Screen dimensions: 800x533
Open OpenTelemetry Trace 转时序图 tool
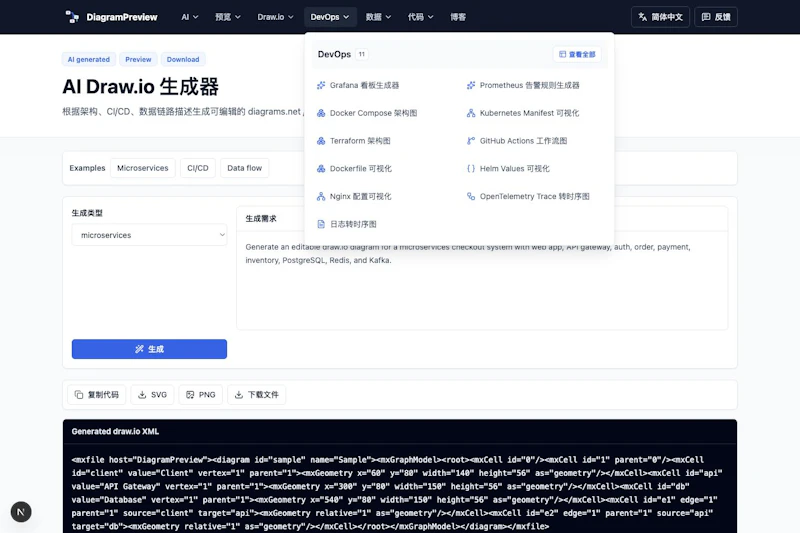(534, 196)
